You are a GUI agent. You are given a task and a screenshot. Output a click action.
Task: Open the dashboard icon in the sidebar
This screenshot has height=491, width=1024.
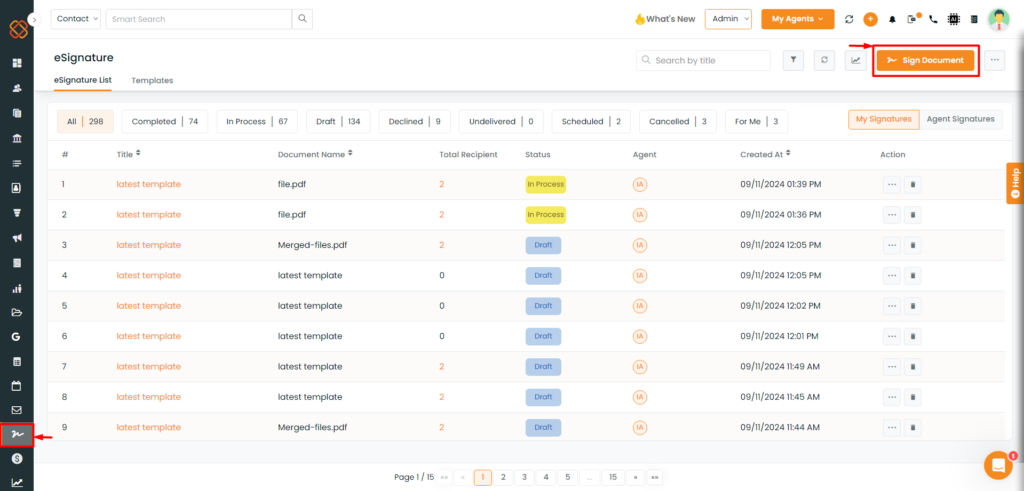pyautogui.click(x=17, y=63)
